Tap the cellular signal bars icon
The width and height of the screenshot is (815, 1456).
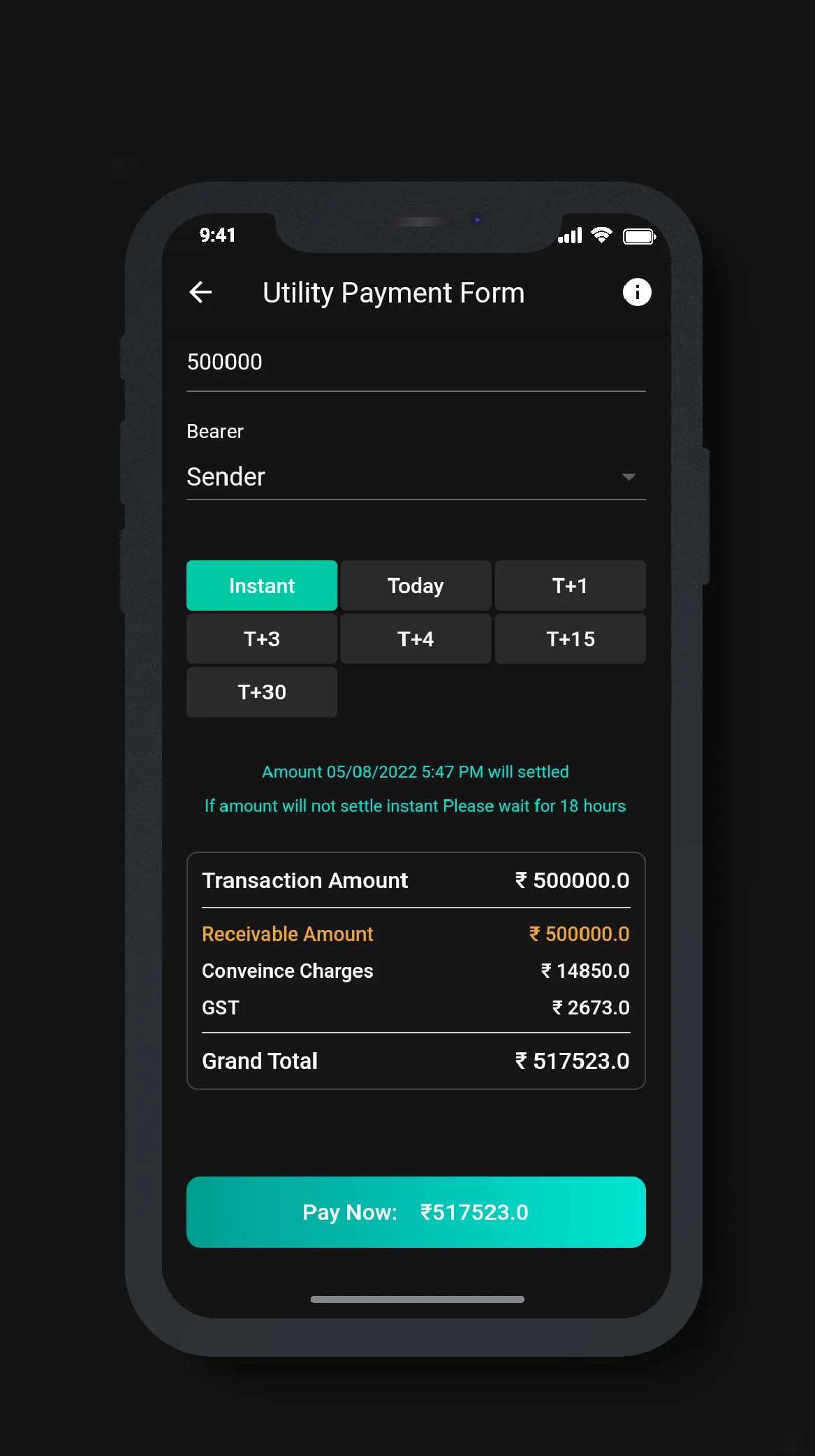570,236
